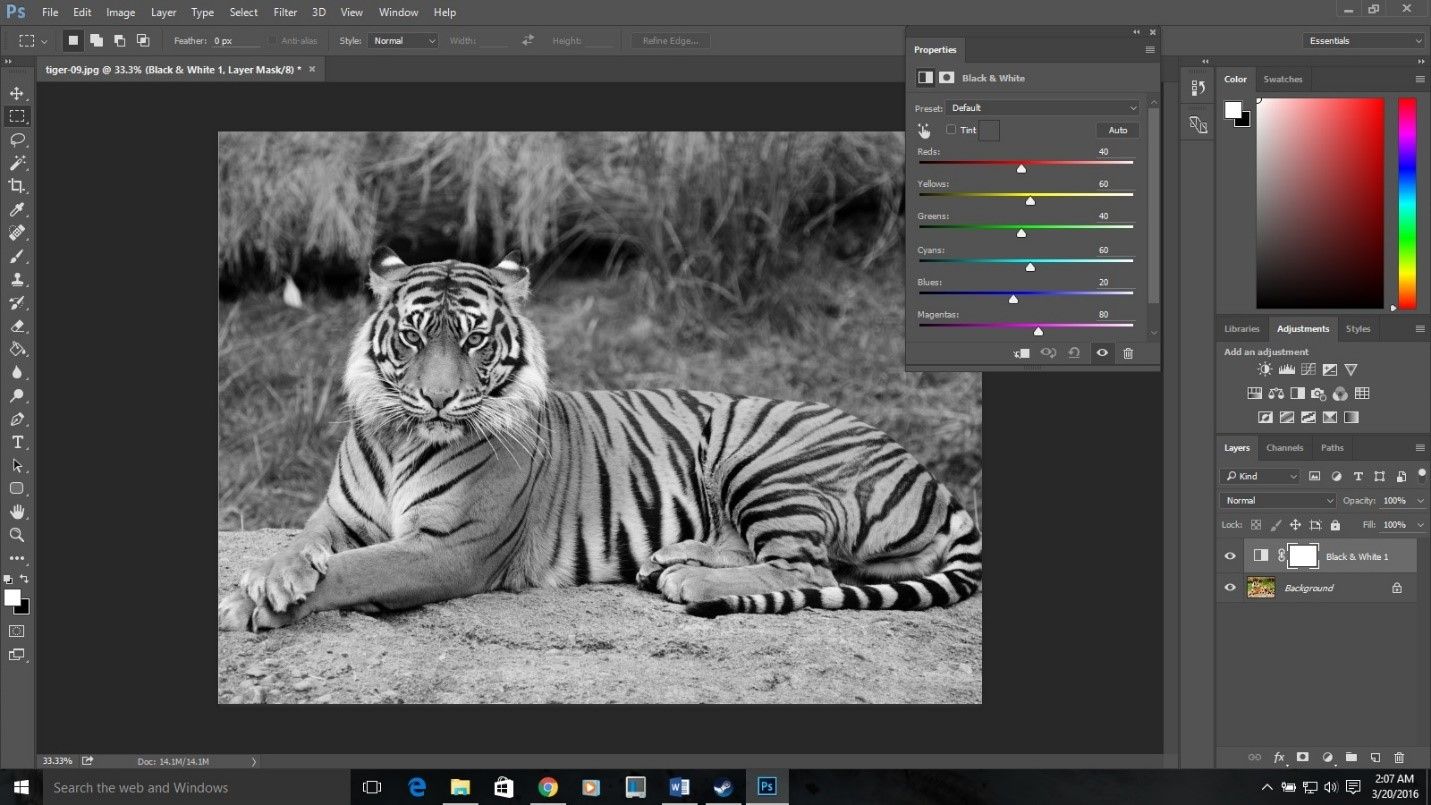1431x805 pixels.
Task: Select the Horizontal Type tool
Action: (x=16, y=442)
